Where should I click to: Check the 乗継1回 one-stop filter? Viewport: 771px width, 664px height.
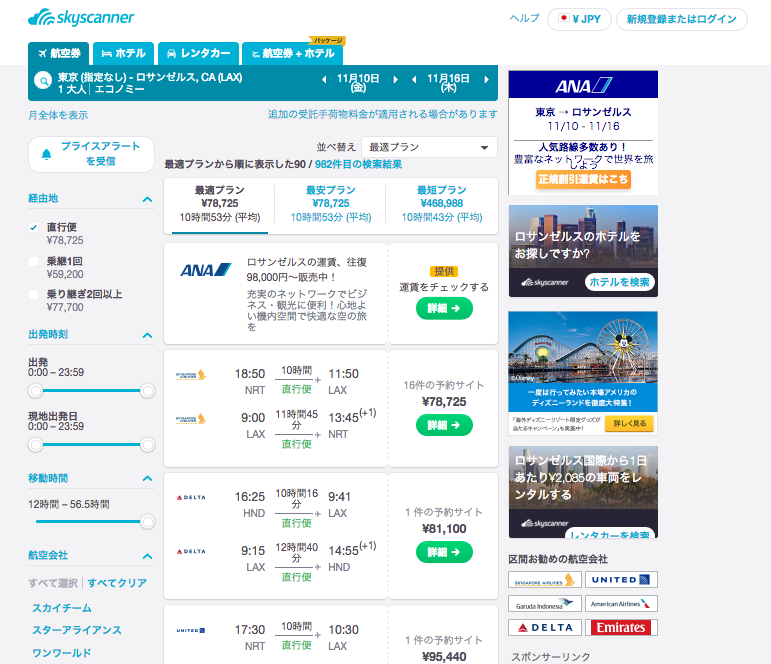(33, 261)
